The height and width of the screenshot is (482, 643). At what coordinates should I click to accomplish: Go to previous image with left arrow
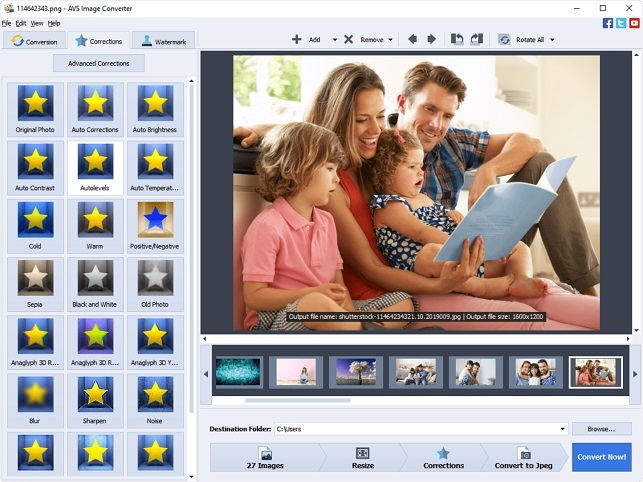pos(413,39)
